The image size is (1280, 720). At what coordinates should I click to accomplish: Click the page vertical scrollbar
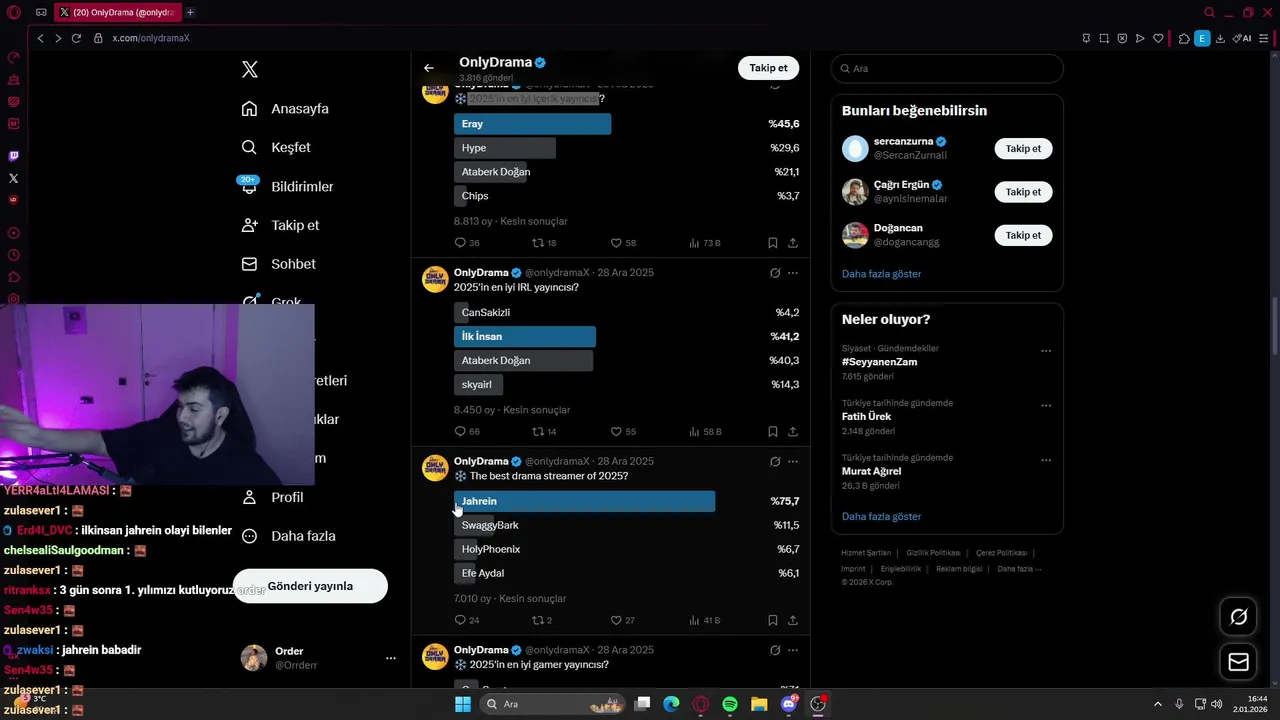click(1274, 326)
